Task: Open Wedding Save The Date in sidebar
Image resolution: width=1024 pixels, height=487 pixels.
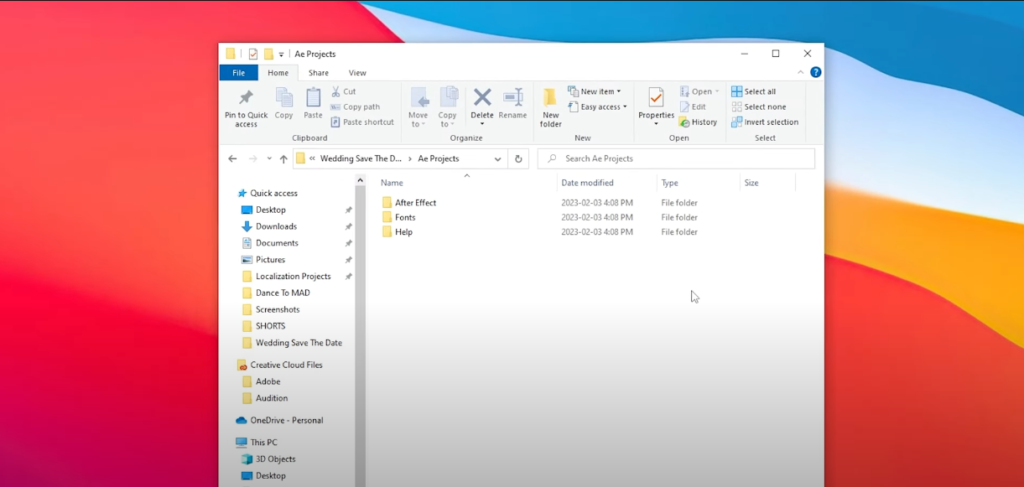Action: [298, 343]
